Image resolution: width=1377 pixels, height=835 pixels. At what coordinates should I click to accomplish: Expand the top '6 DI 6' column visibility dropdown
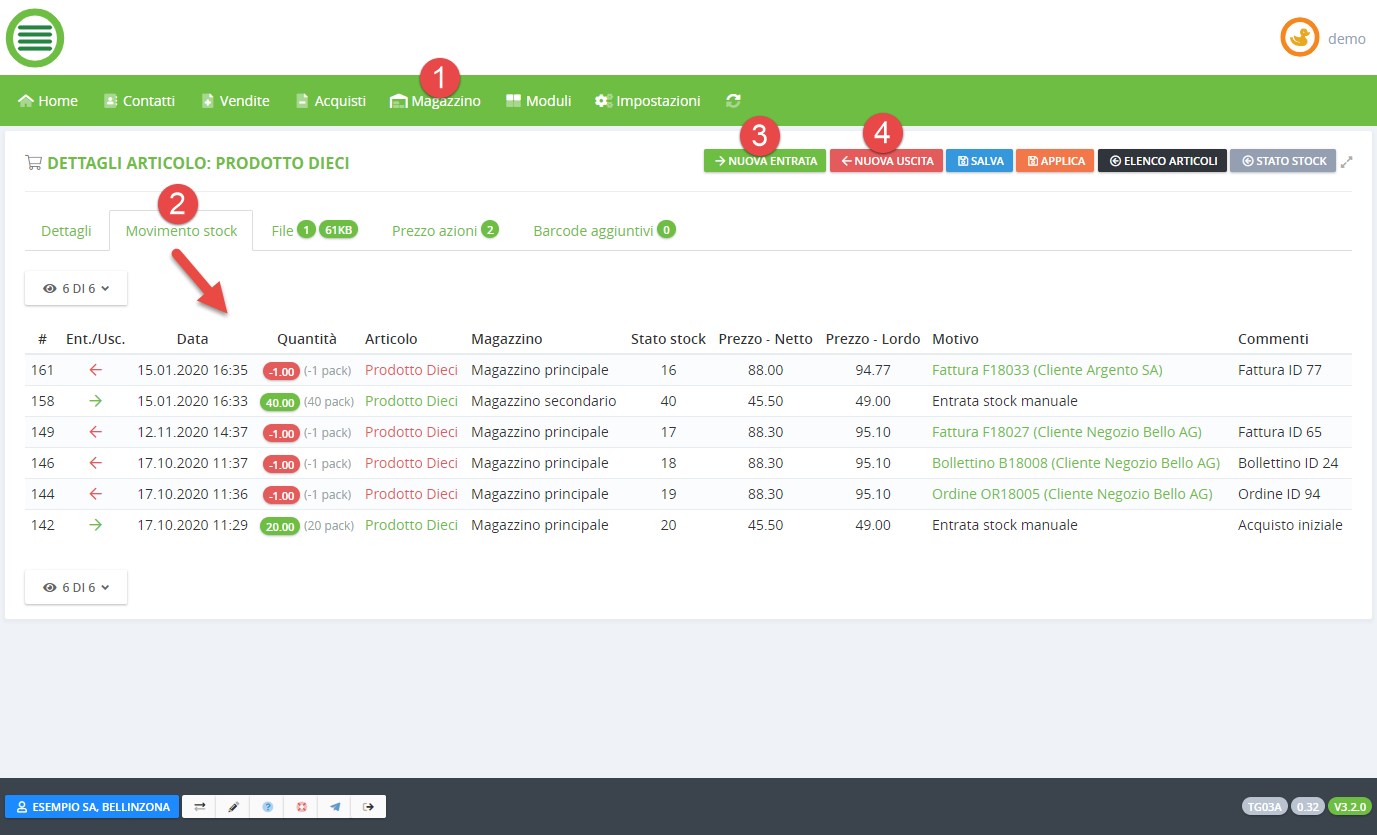76,288
